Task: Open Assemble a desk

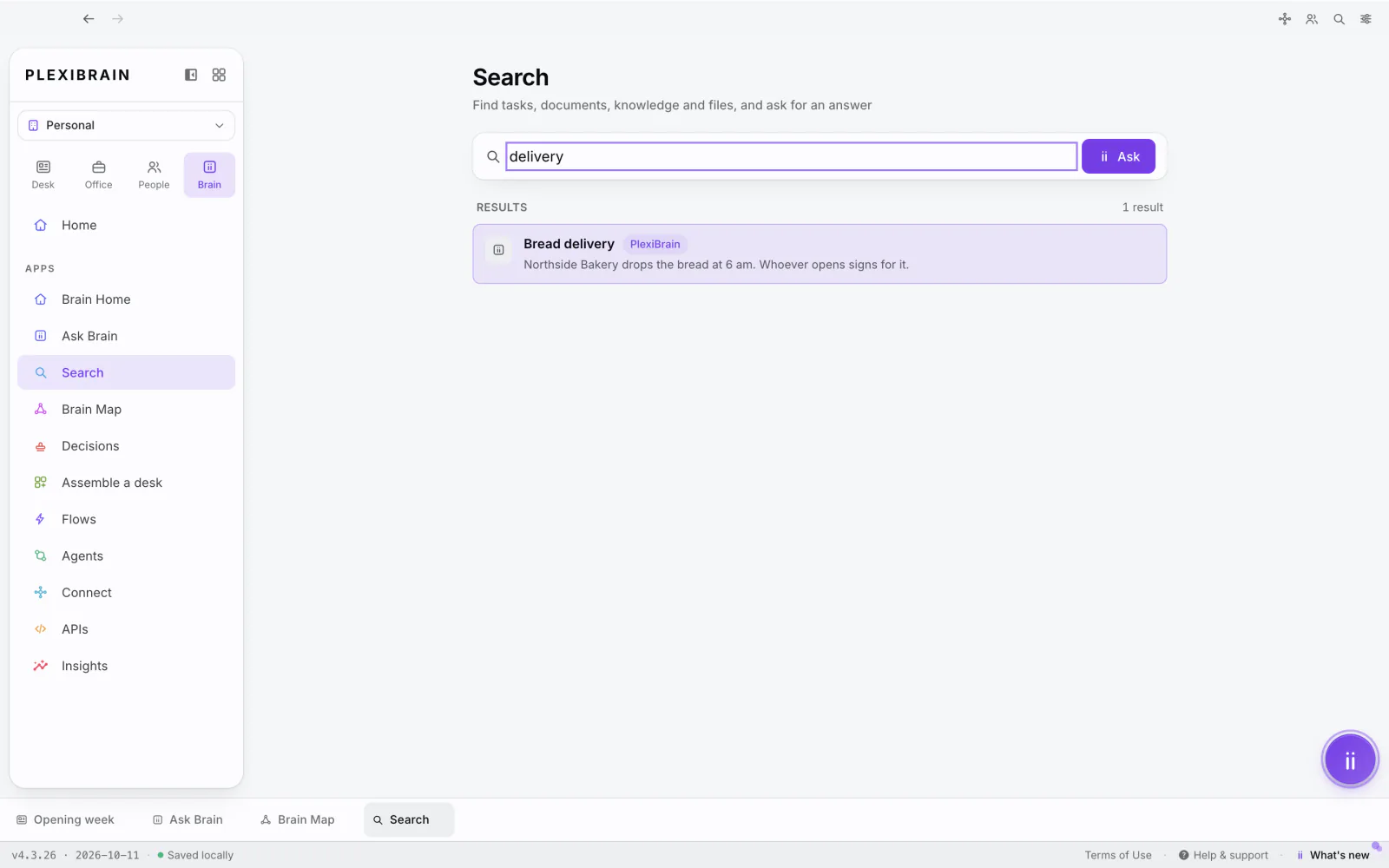Action: click(126, 483)
